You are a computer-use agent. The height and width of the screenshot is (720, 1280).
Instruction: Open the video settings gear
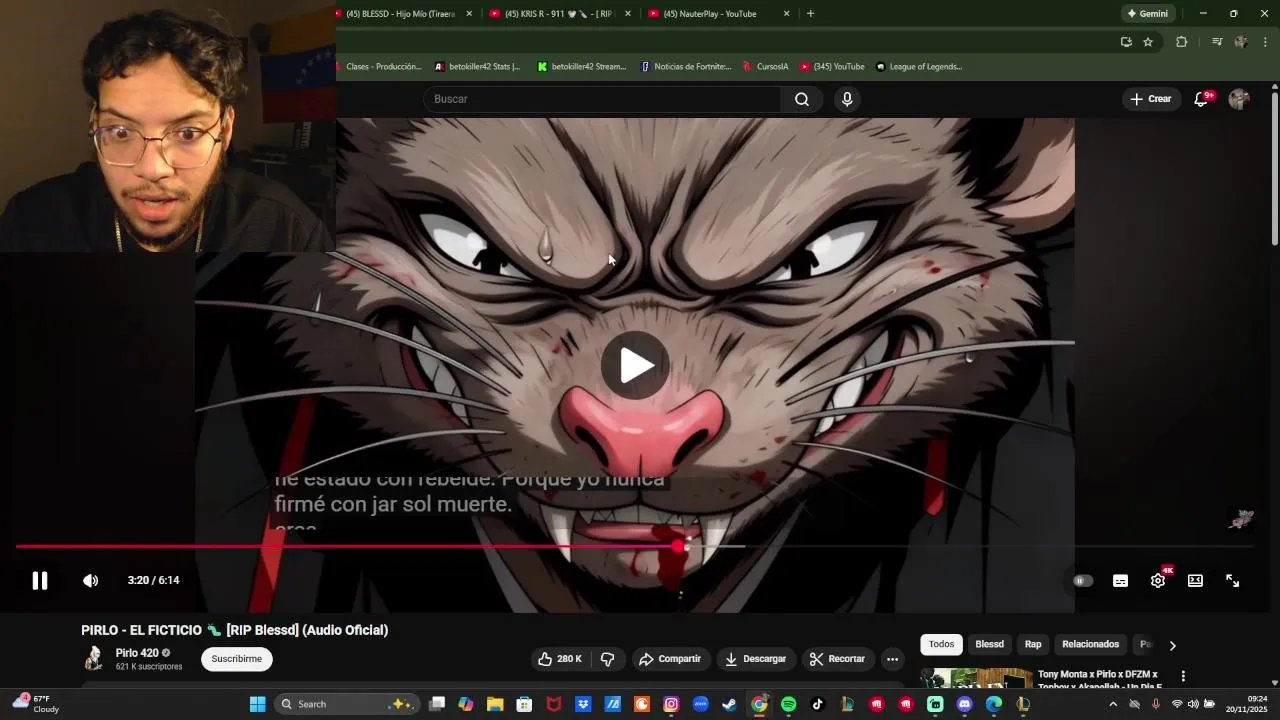(1158, 580)
